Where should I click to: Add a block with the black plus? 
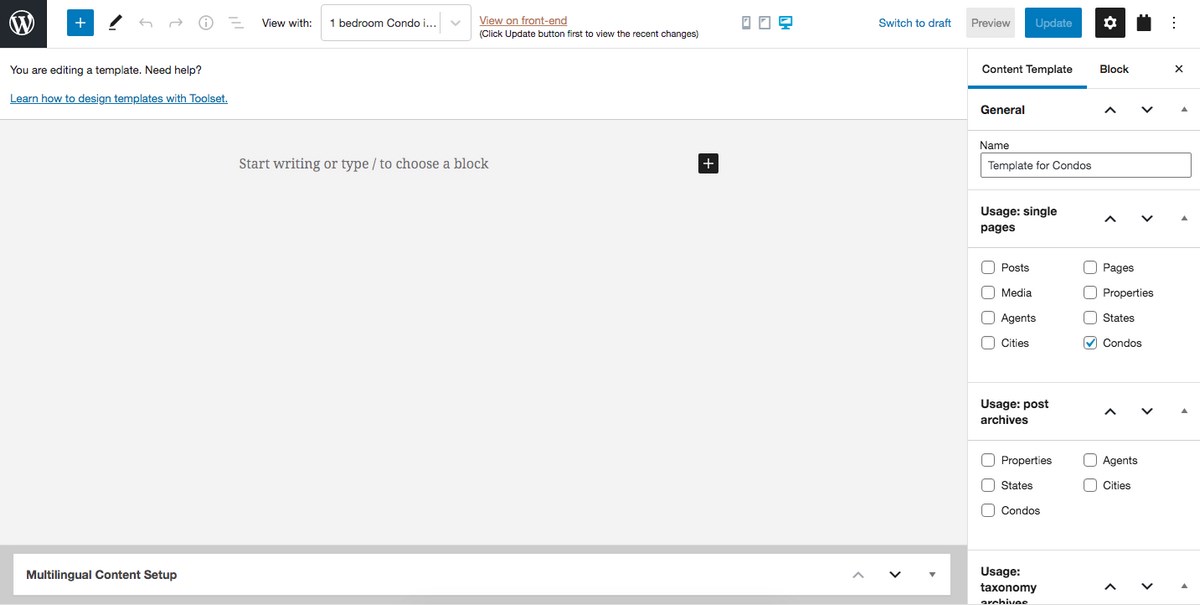tap(708, 163)
